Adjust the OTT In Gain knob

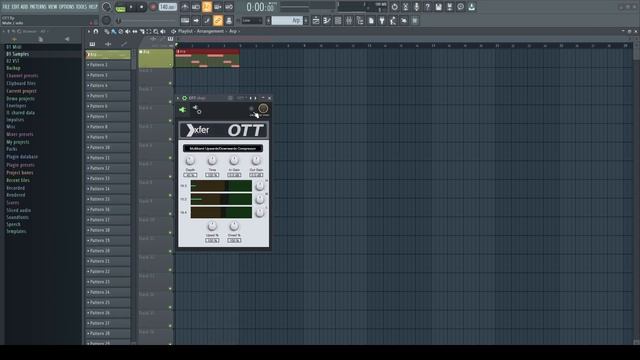[x=234, y=160]
